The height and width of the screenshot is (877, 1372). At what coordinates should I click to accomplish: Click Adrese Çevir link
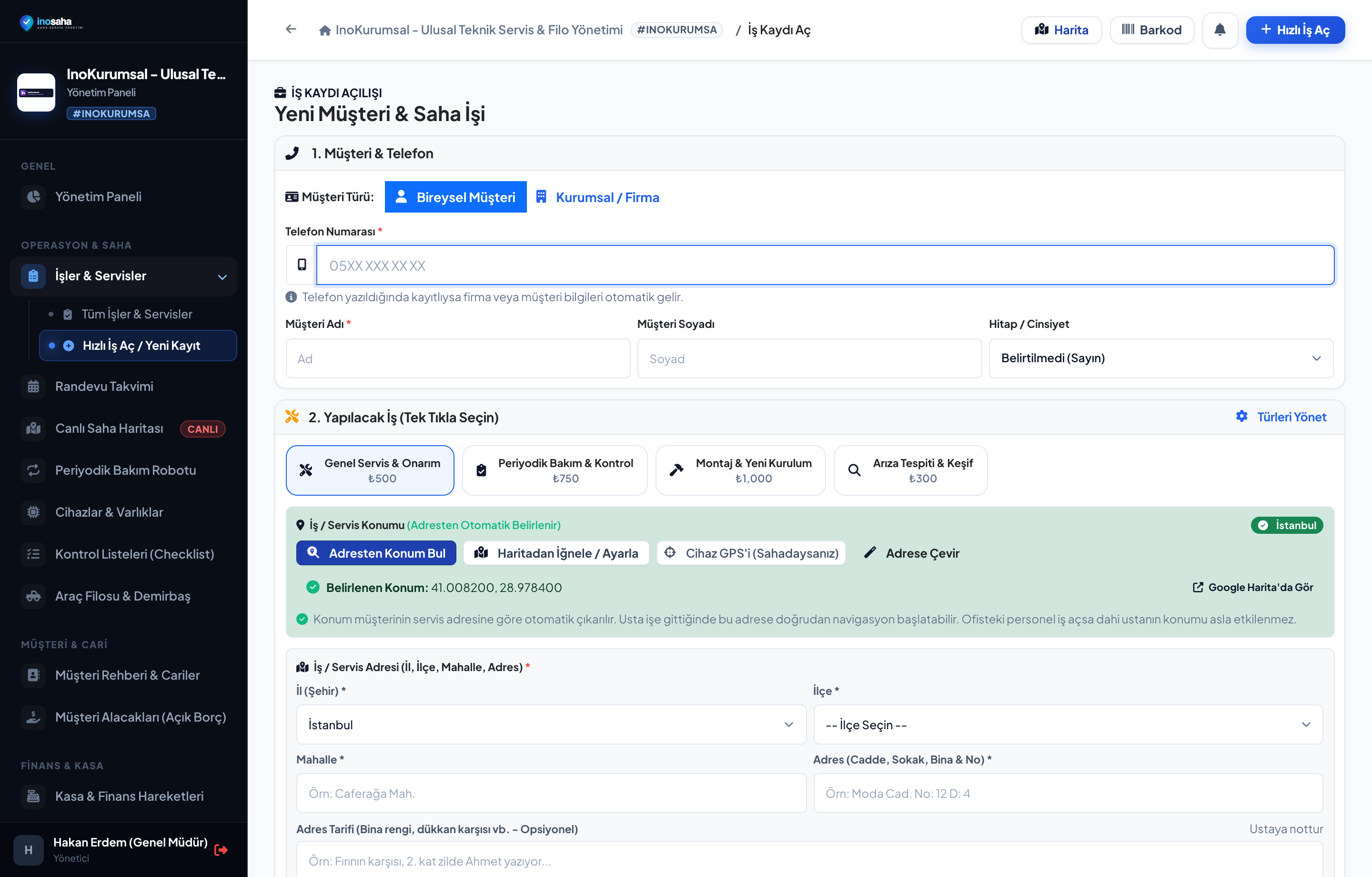point(912,553)
